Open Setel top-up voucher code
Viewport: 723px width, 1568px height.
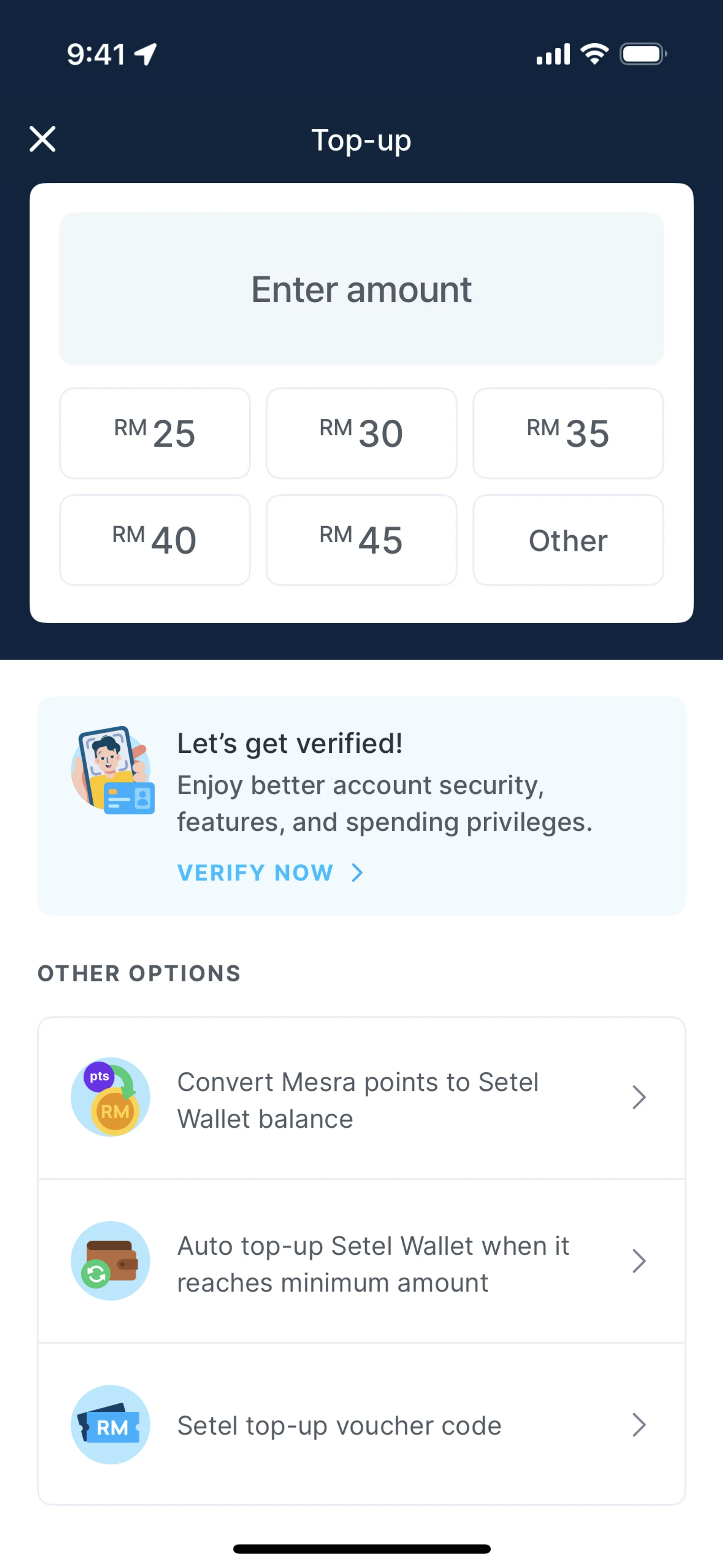[339, 1426]
